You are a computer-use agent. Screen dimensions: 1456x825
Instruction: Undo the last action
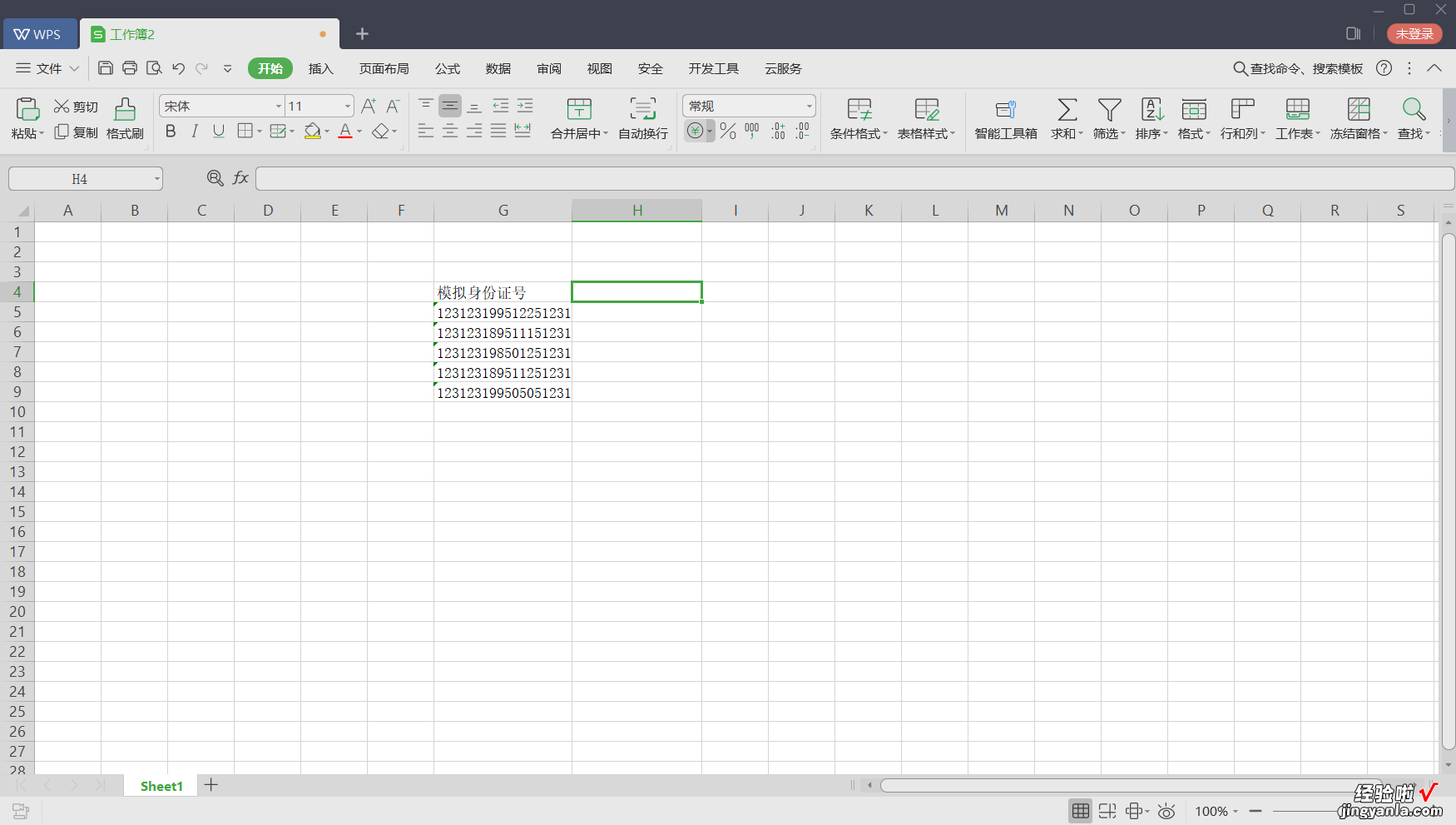click(178, 68)
